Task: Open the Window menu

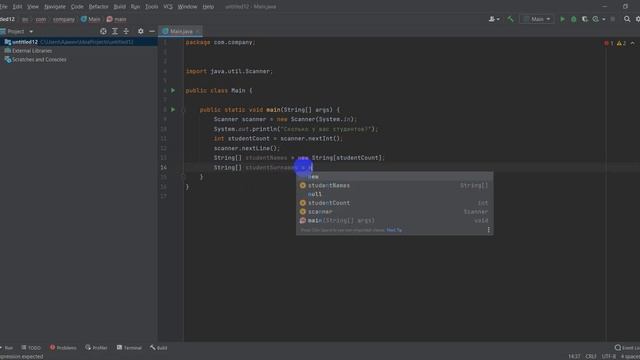Action: [187, 7]
